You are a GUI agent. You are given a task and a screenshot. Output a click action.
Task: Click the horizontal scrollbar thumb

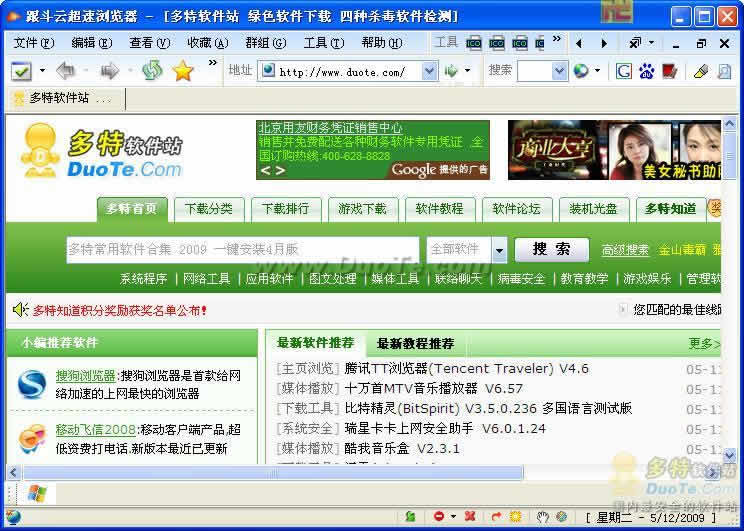pyautogui.click(x=273, y=473)
